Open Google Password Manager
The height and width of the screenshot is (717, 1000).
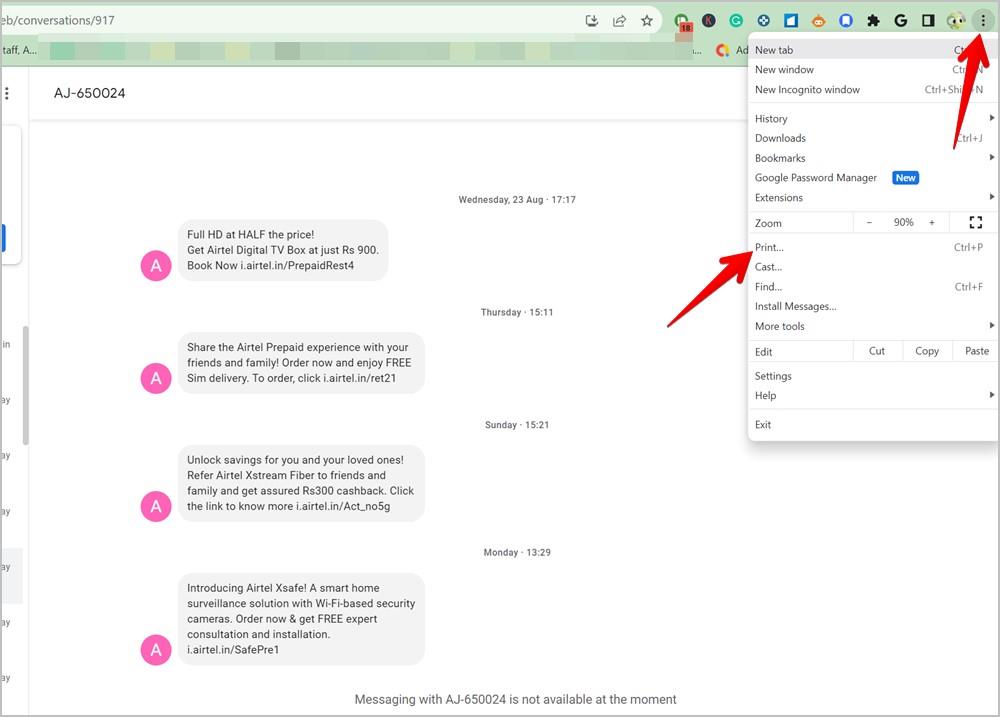pyautogui.click(x=873, y=178)
